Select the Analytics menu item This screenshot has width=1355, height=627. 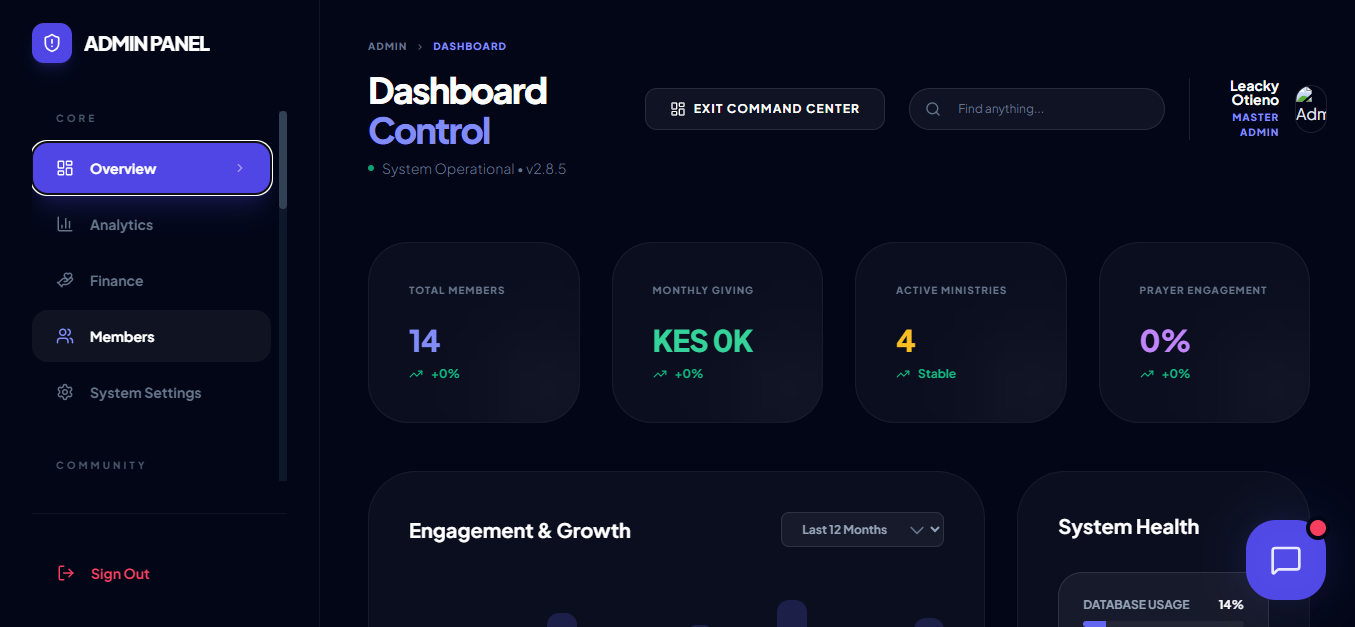pos(121,225)
